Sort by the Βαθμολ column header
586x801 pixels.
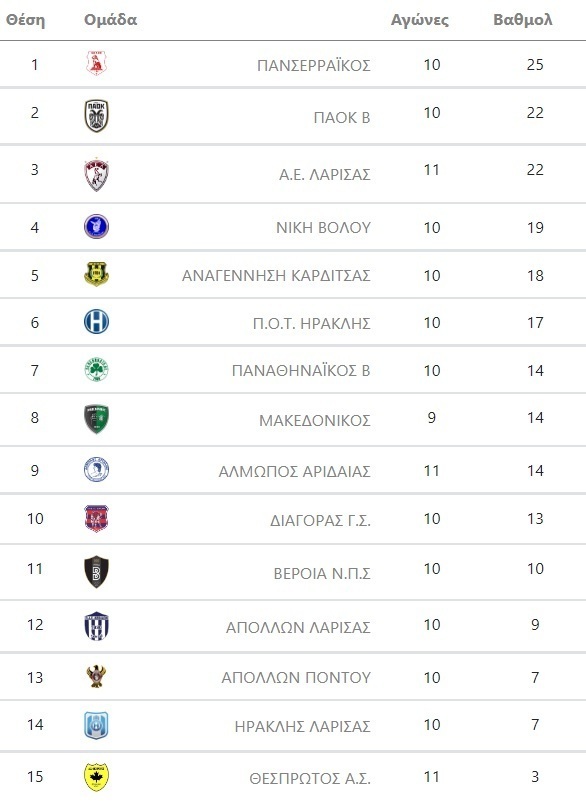point(523,19)
